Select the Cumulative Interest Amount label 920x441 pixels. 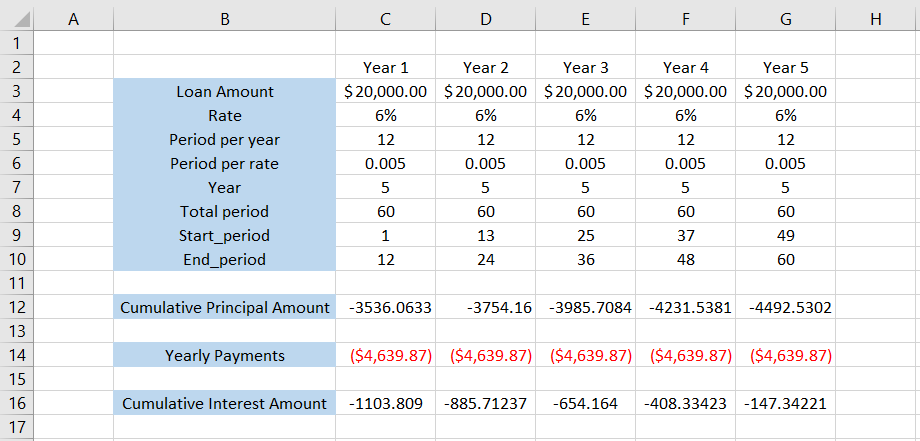[224, 404]
